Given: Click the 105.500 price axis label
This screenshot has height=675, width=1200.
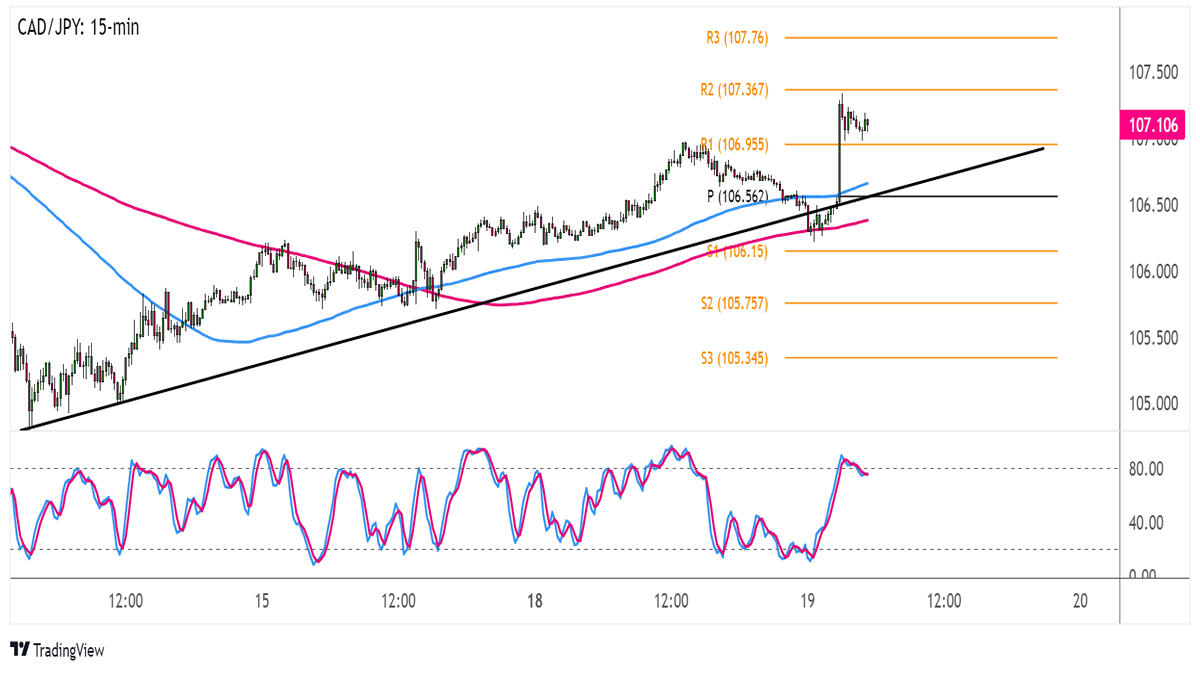Looking at the screenshot, I should pos(1155,338).
